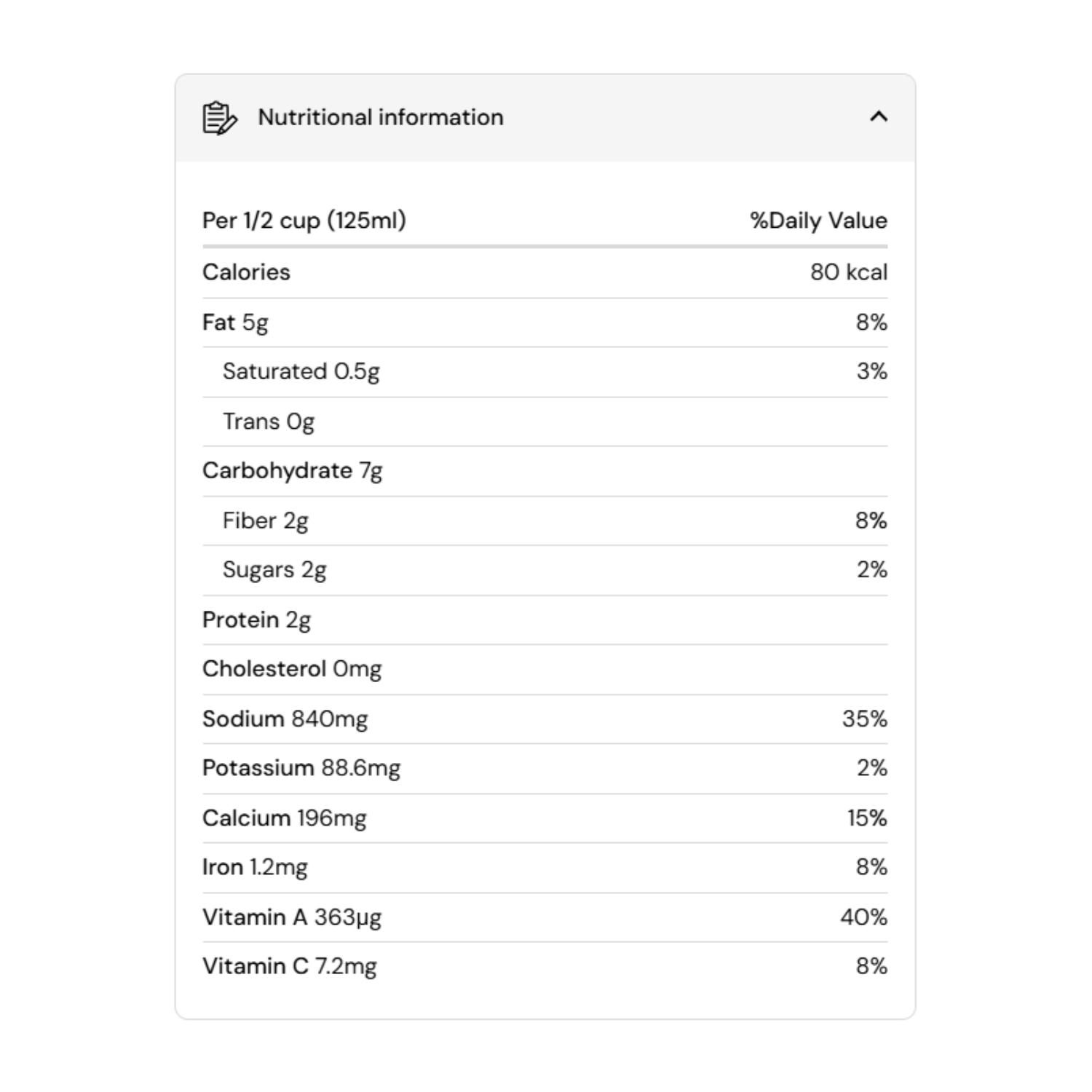Viewport: 1092px width, 1092px height.
Task: Select the Protein 2g row
Action: coord(256,620)
